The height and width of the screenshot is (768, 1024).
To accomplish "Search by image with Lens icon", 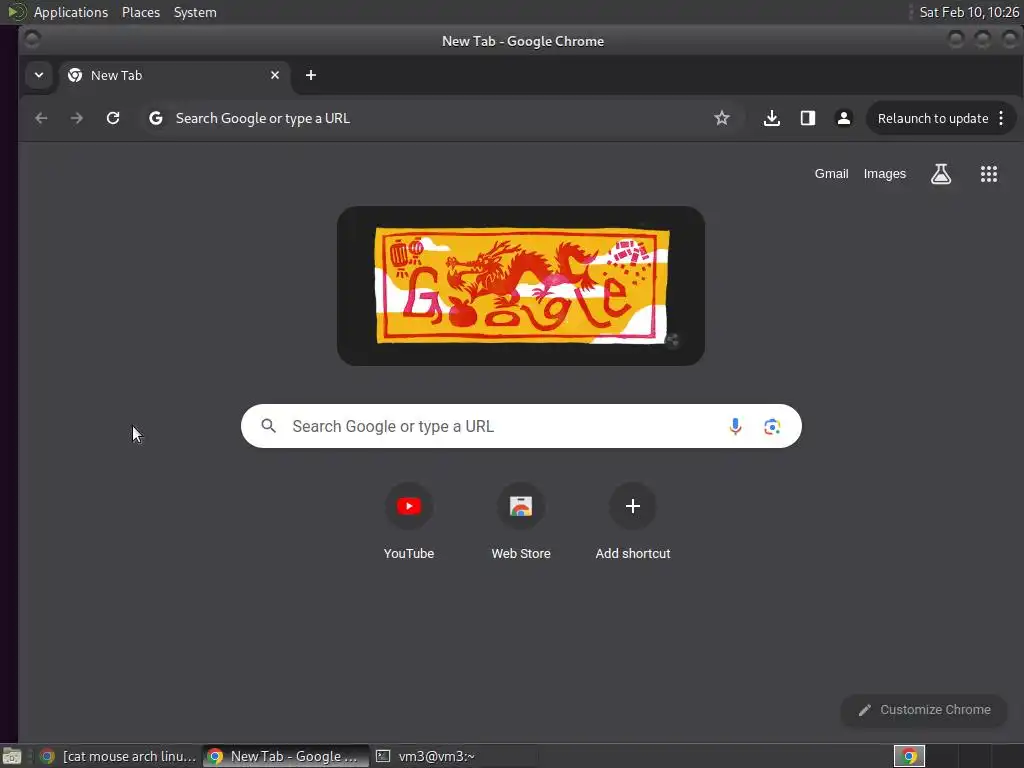I will [772, 426].
